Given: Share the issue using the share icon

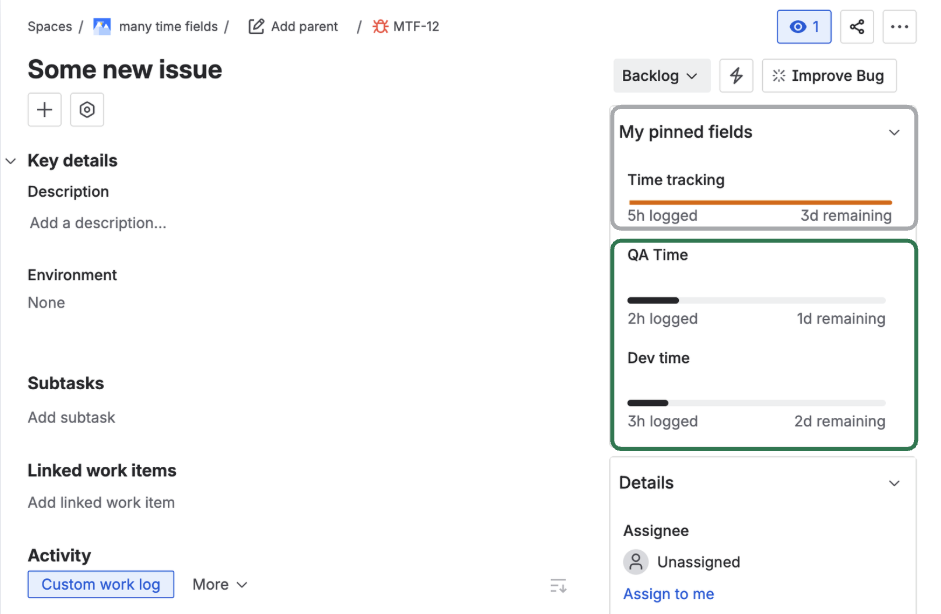Looking at the screenshot, I should (857, 27).
